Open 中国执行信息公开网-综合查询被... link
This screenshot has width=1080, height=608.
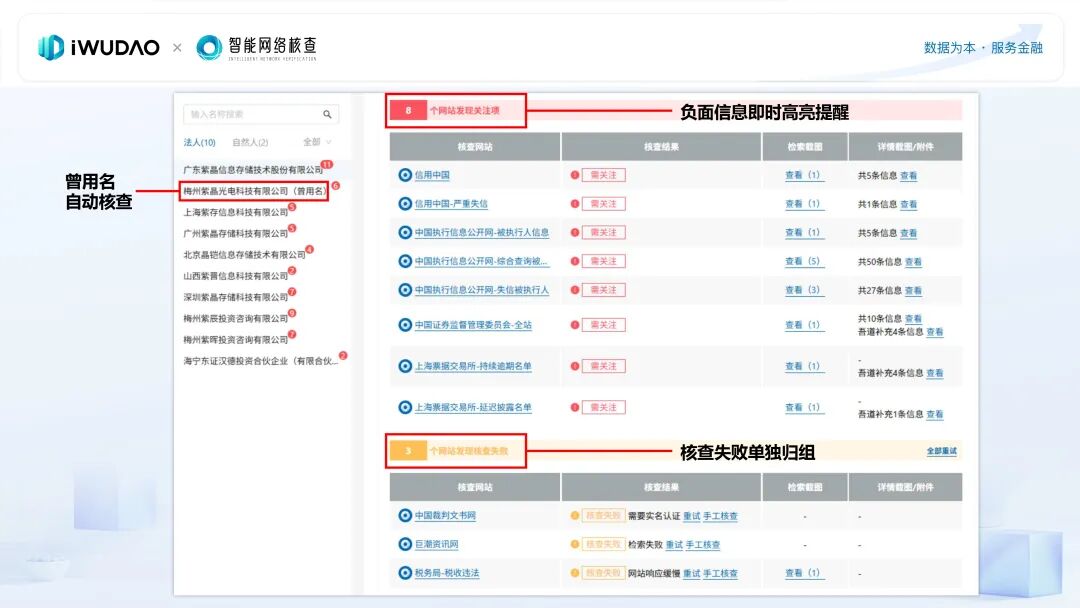point(481,261)
